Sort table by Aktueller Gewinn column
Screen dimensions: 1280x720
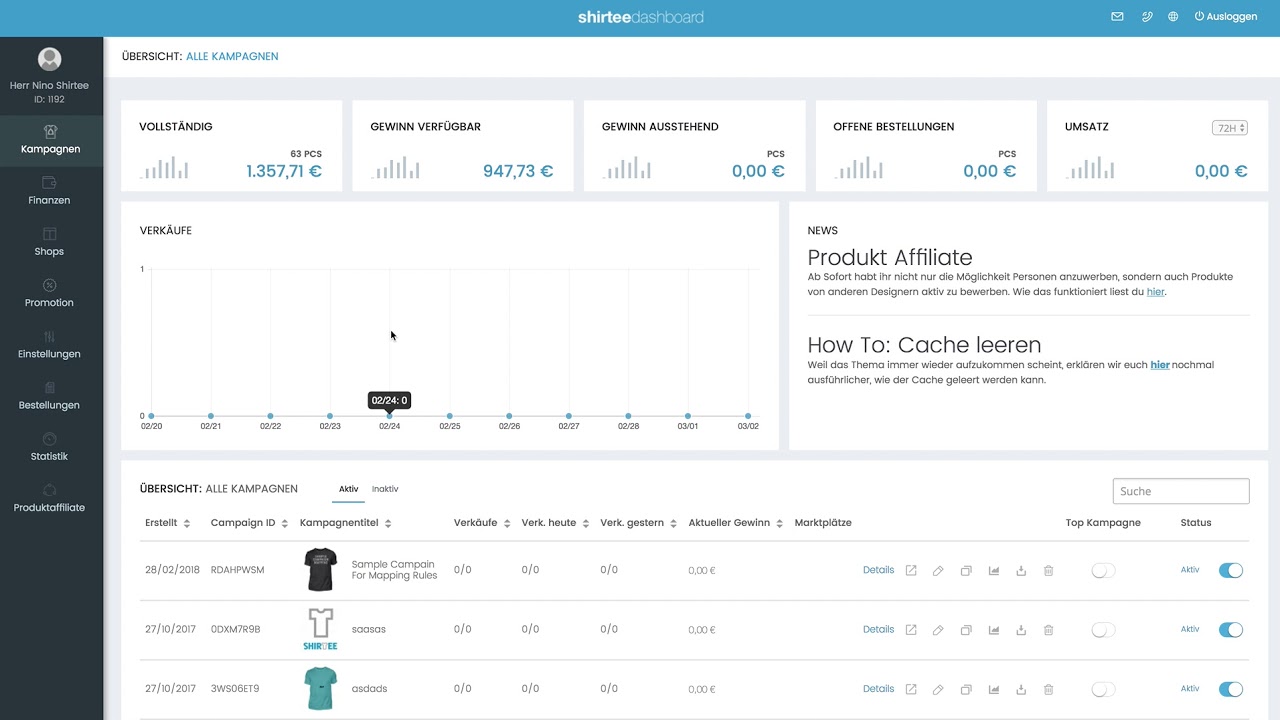pyautogui.click(x=736, y=523)
